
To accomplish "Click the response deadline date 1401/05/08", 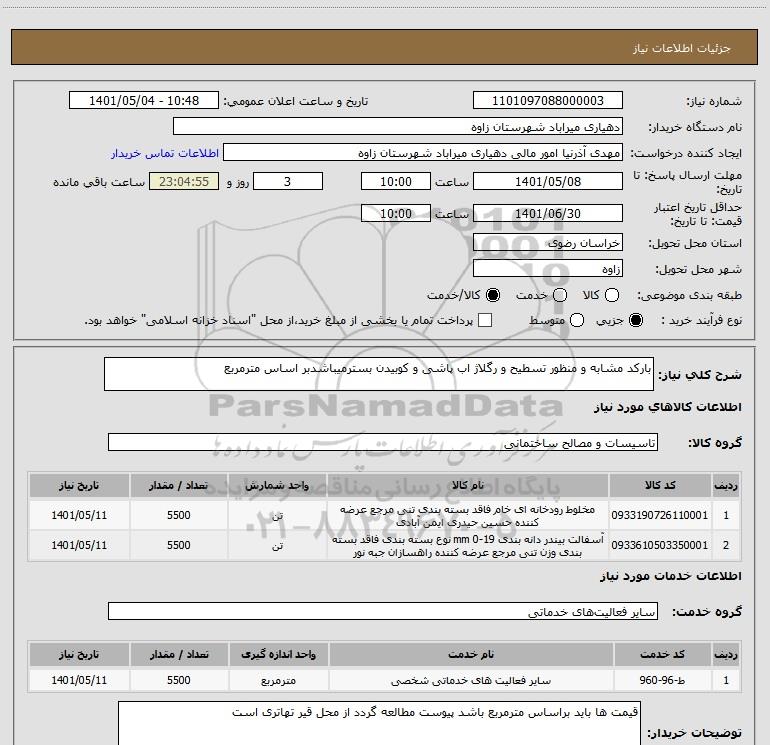I will (548, 181).
